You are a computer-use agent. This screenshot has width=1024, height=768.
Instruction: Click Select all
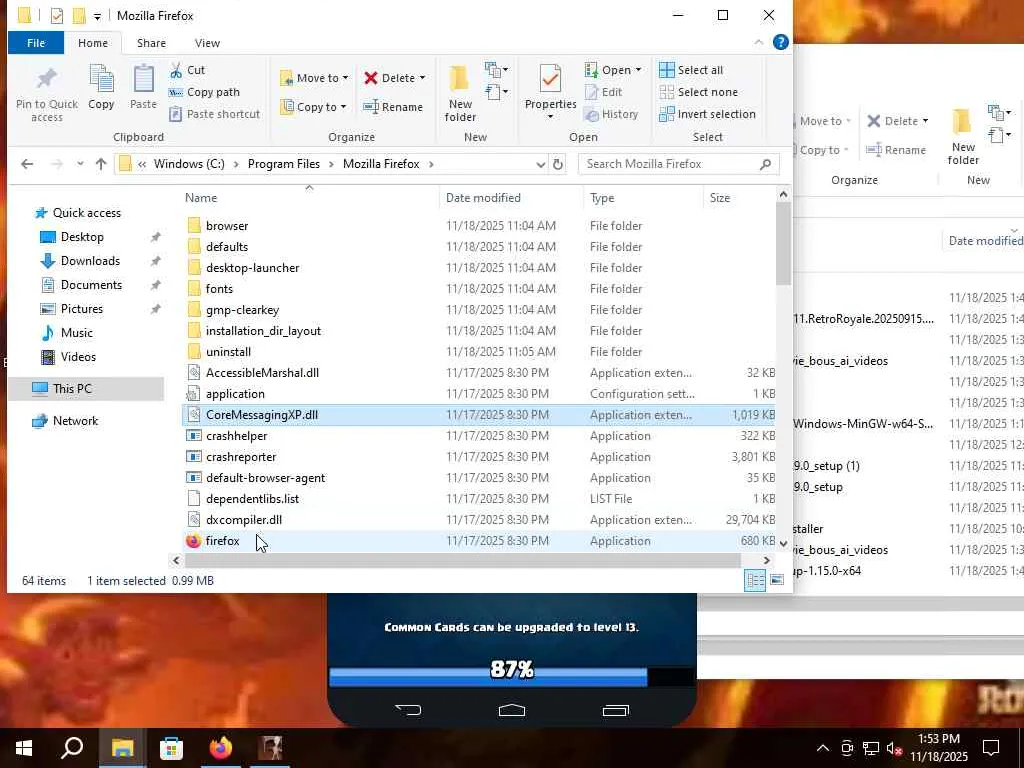(x=691, y=70)
